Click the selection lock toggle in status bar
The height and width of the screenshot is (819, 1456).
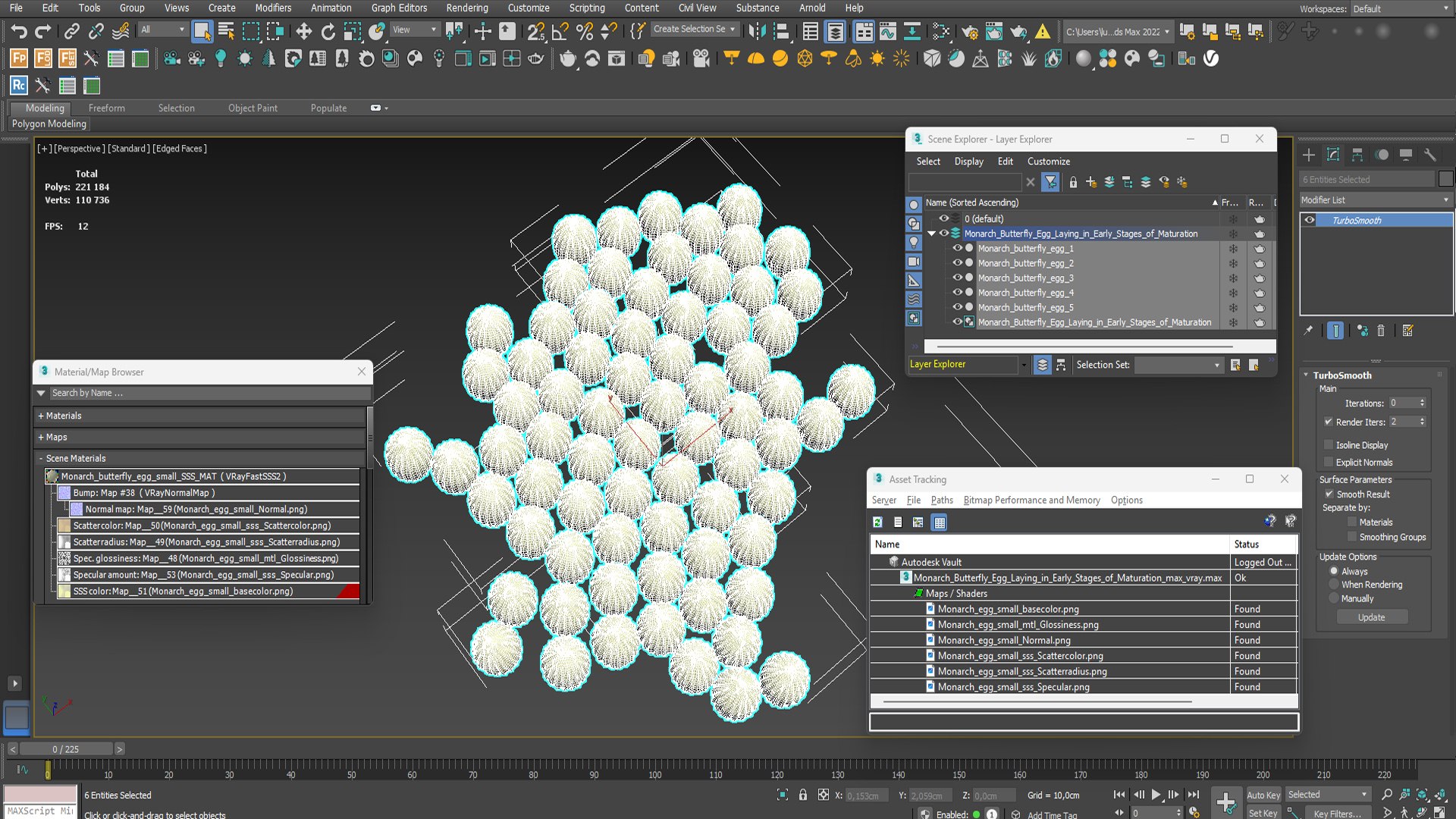pyautogui.click(x=803, y=795)
